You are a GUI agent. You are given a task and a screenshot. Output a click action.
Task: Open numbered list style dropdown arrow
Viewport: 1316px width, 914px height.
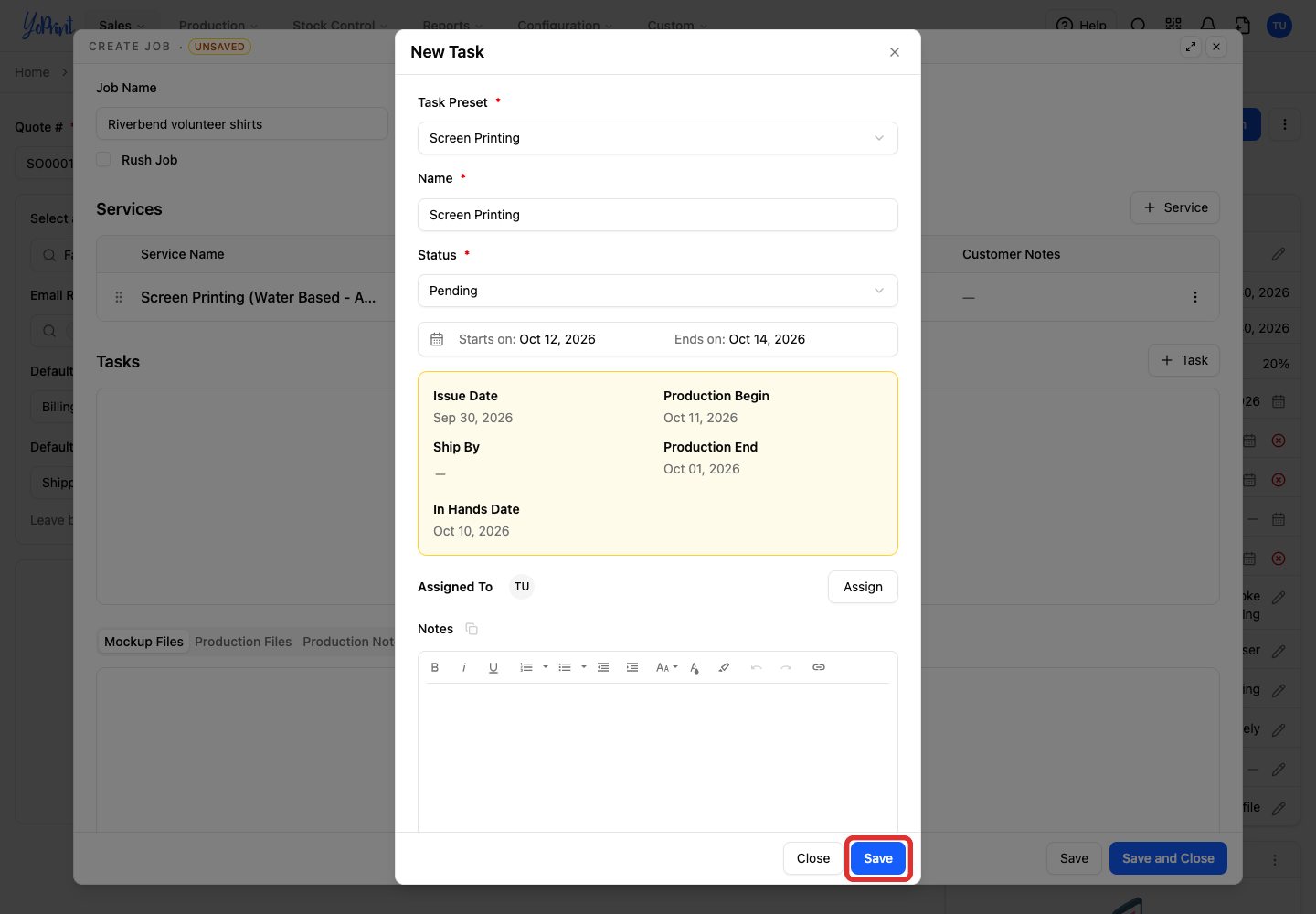546,667
